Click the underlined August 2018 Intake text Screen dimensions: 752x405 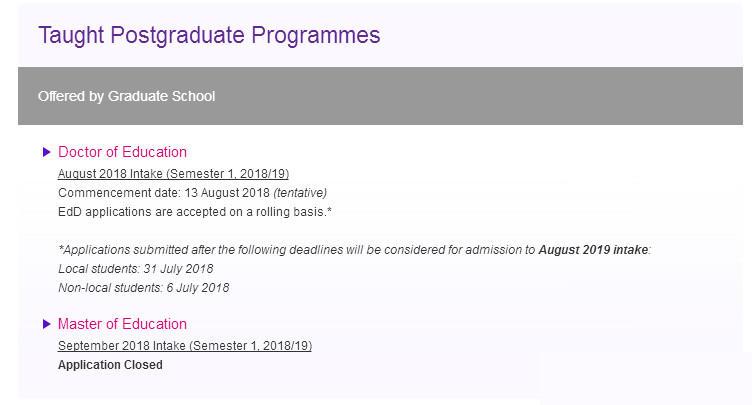click(173, 174)
